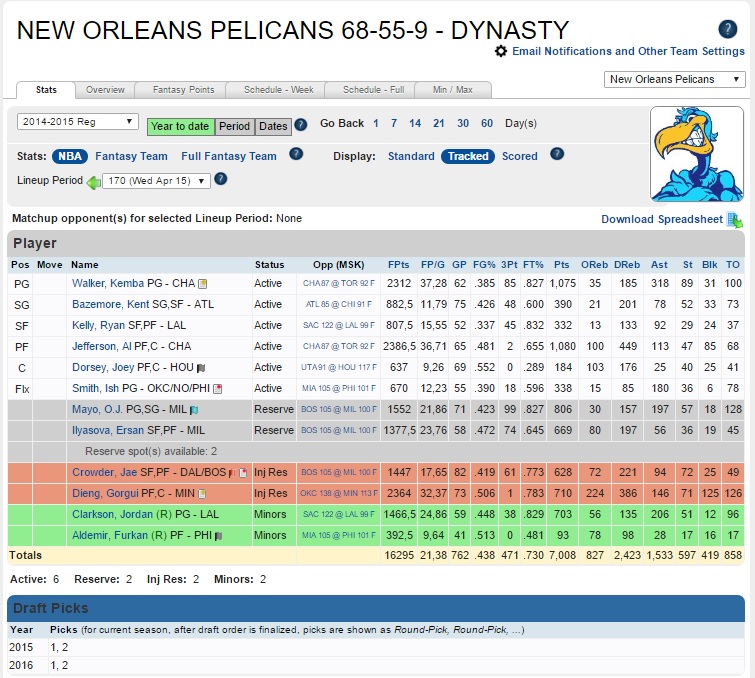Set display mode to Standard
755x678 pixels.
point(411,156)
